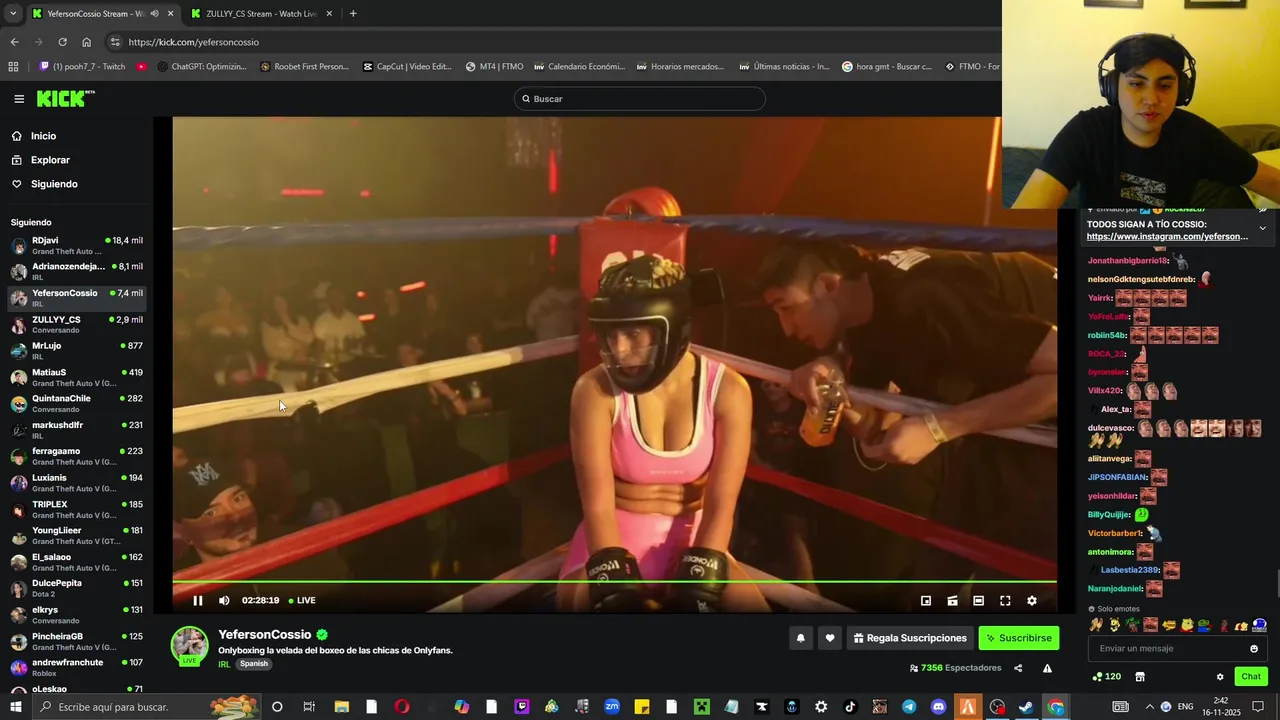
Task: Click the Windows taskbar search box
Action: click(146, 707)
